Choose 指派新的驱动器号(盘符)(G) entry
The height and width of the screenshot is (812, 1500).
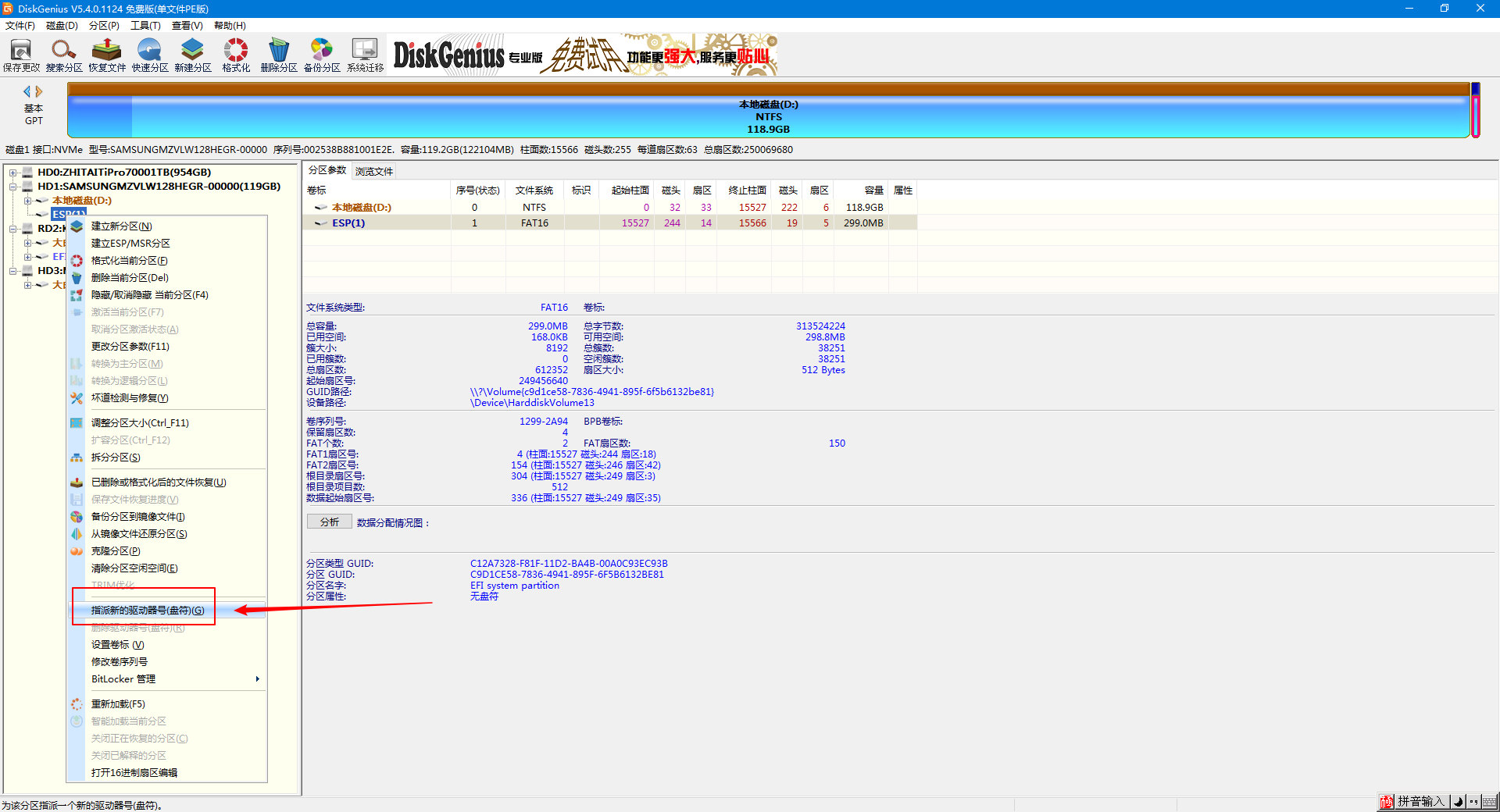pos(166,611)
